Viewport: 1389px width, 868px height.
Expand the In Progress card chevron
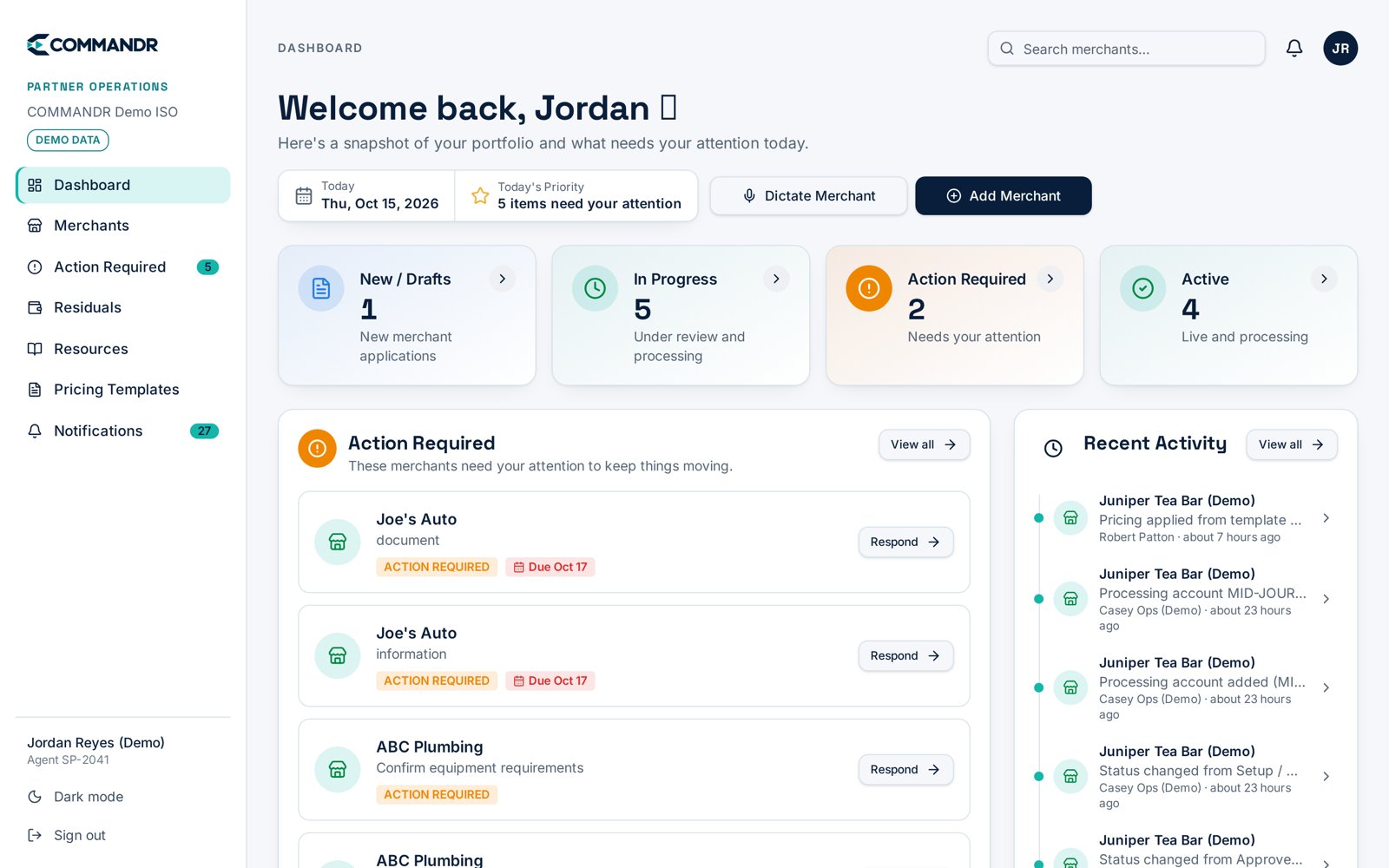(776, 279)
